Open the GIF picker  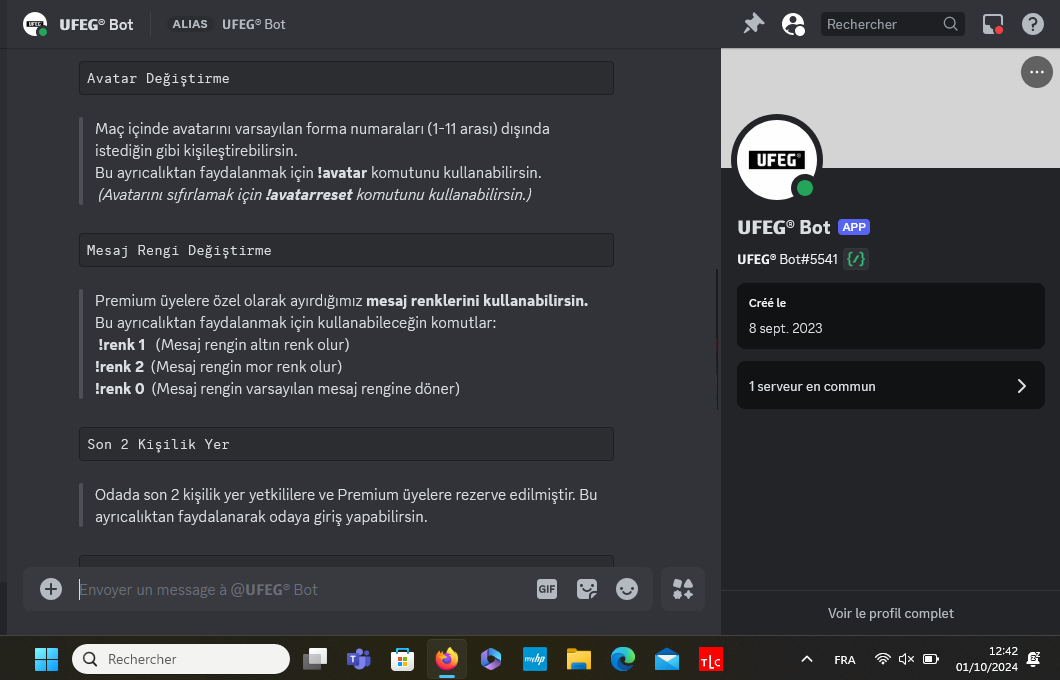tap(546, 589)
